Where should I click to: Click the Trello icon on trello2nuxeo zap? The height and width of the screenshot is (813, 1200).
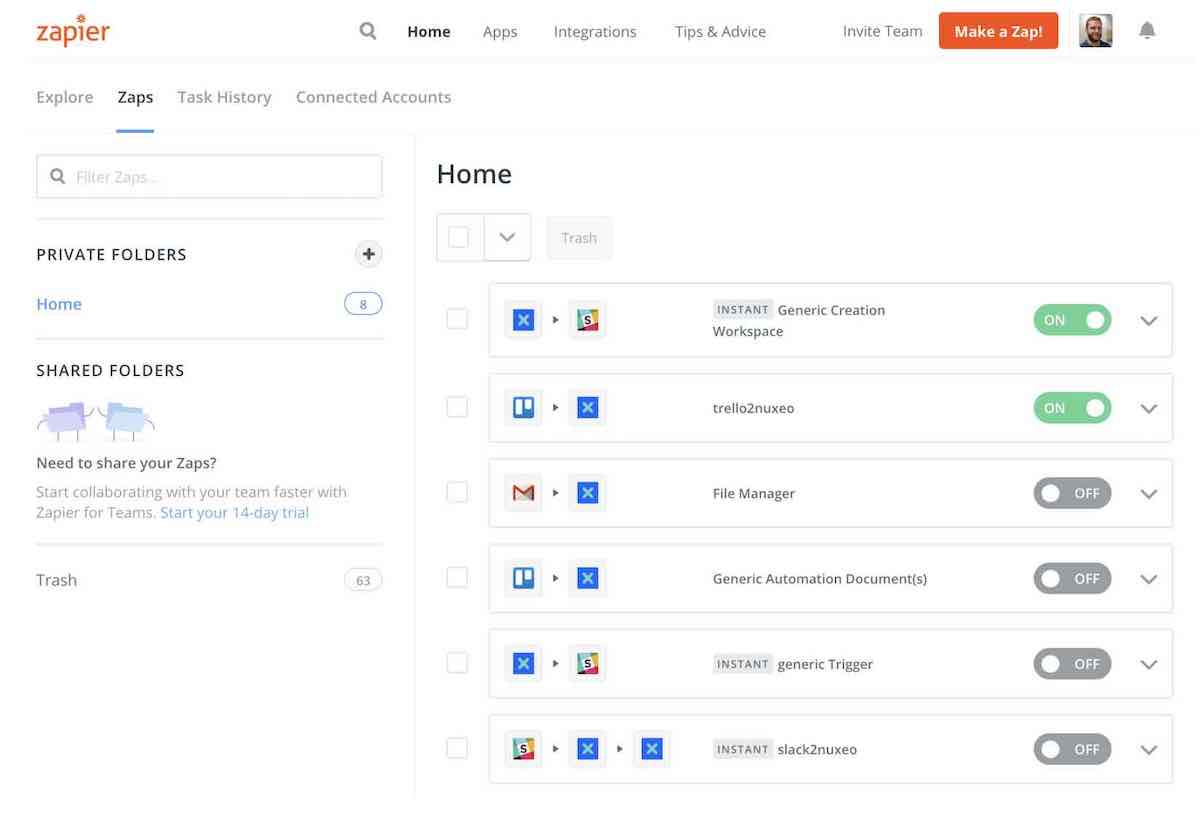523,408
